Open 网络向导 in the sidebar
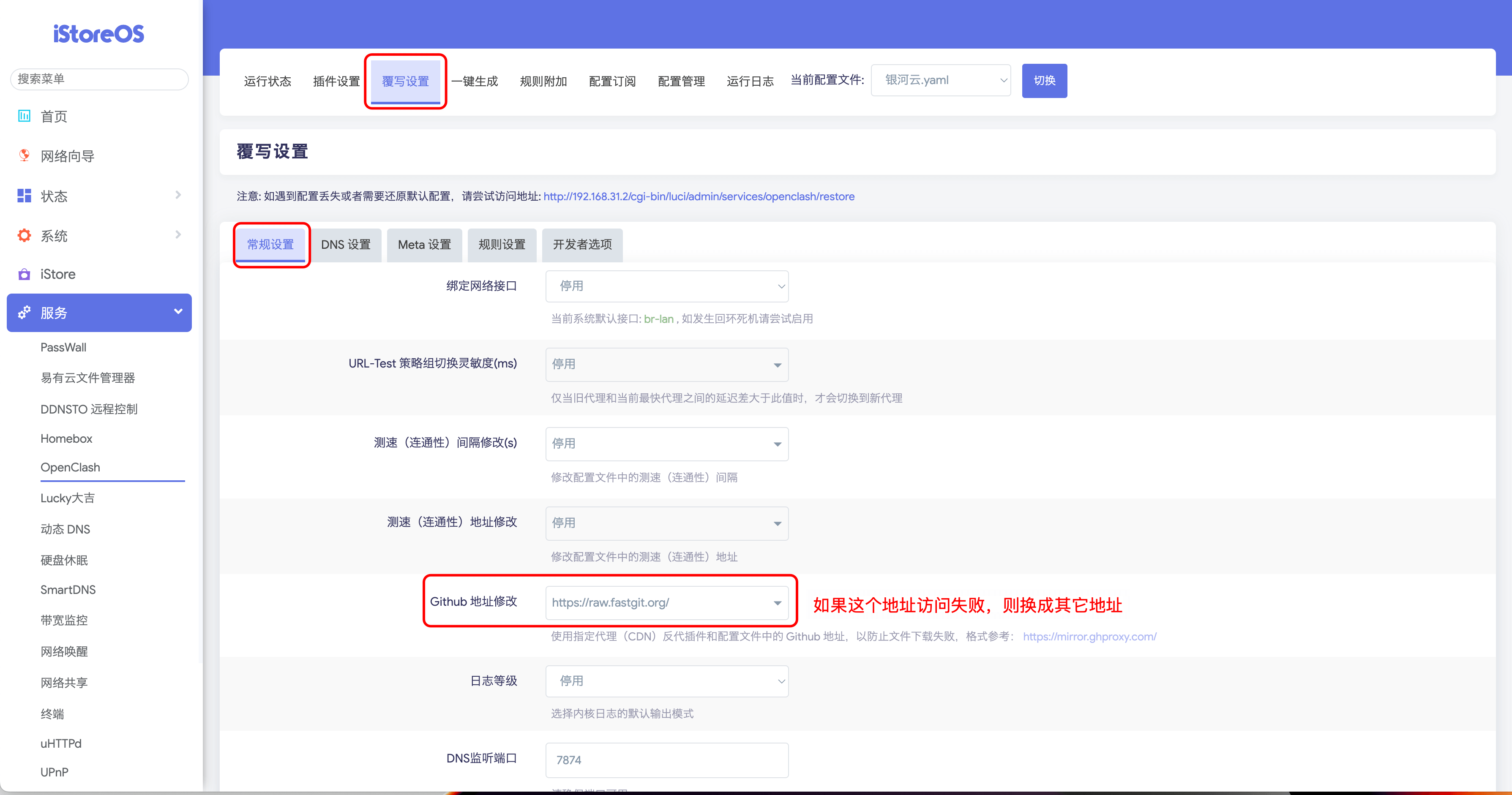This screenshot has width=1512, height=795. coord(68,156)
